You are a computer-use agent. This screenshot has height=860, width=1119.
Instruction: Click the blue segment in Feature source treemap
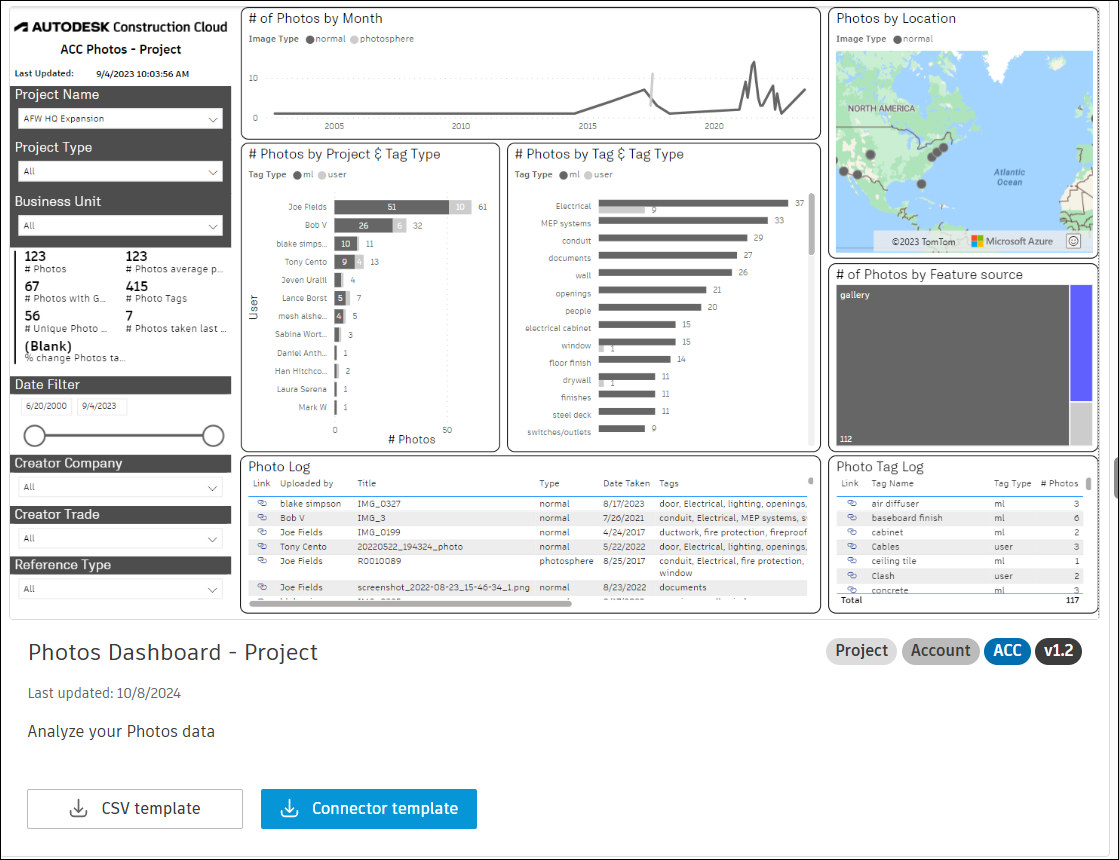click(x=1081, y=343)
